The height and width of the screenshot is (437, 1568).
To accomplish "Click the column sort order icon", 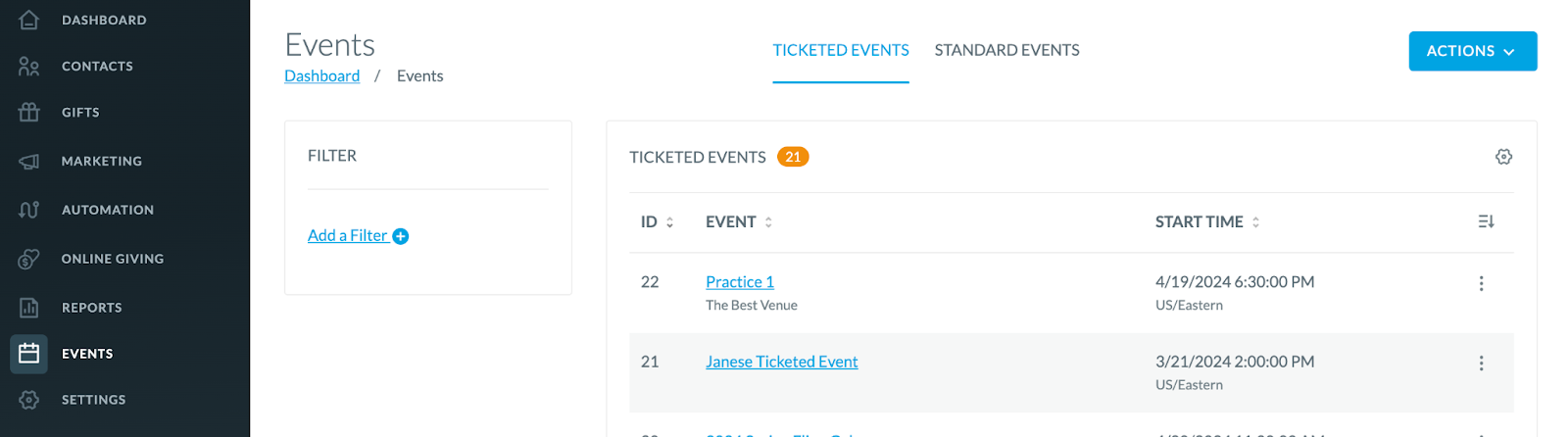I will click(x=1486, y=221).
